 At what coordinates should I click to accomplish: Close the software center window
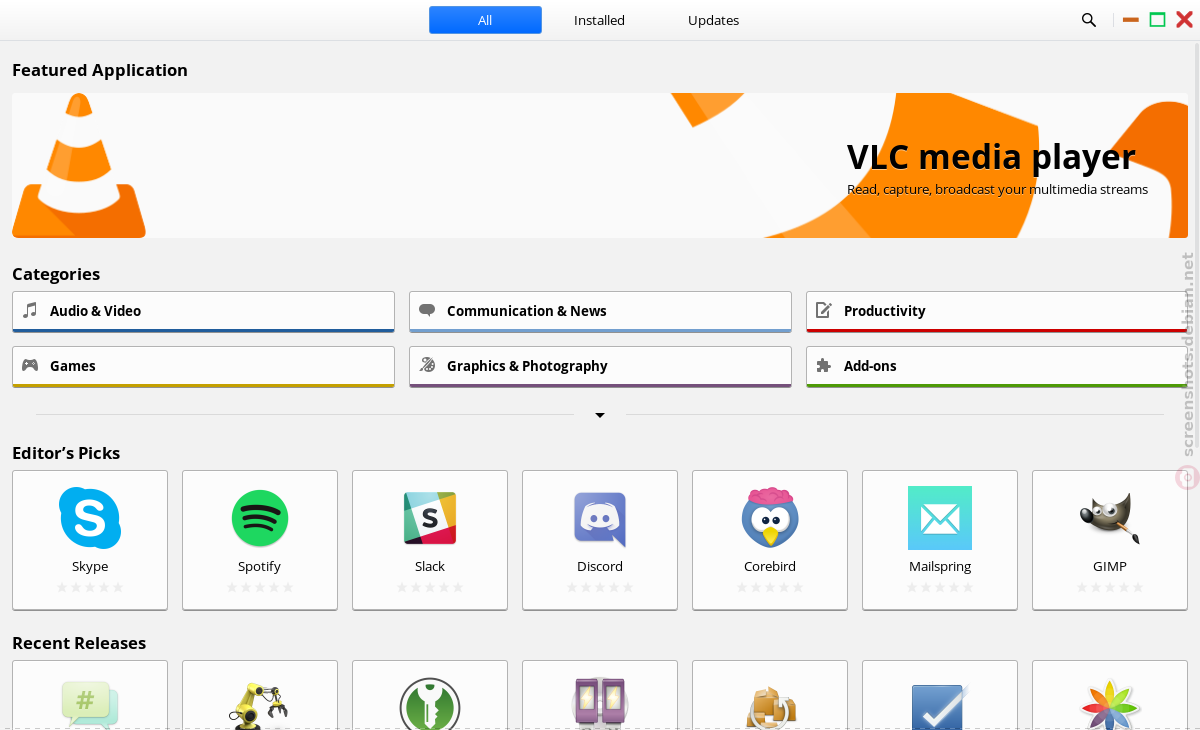(1184, 20)
